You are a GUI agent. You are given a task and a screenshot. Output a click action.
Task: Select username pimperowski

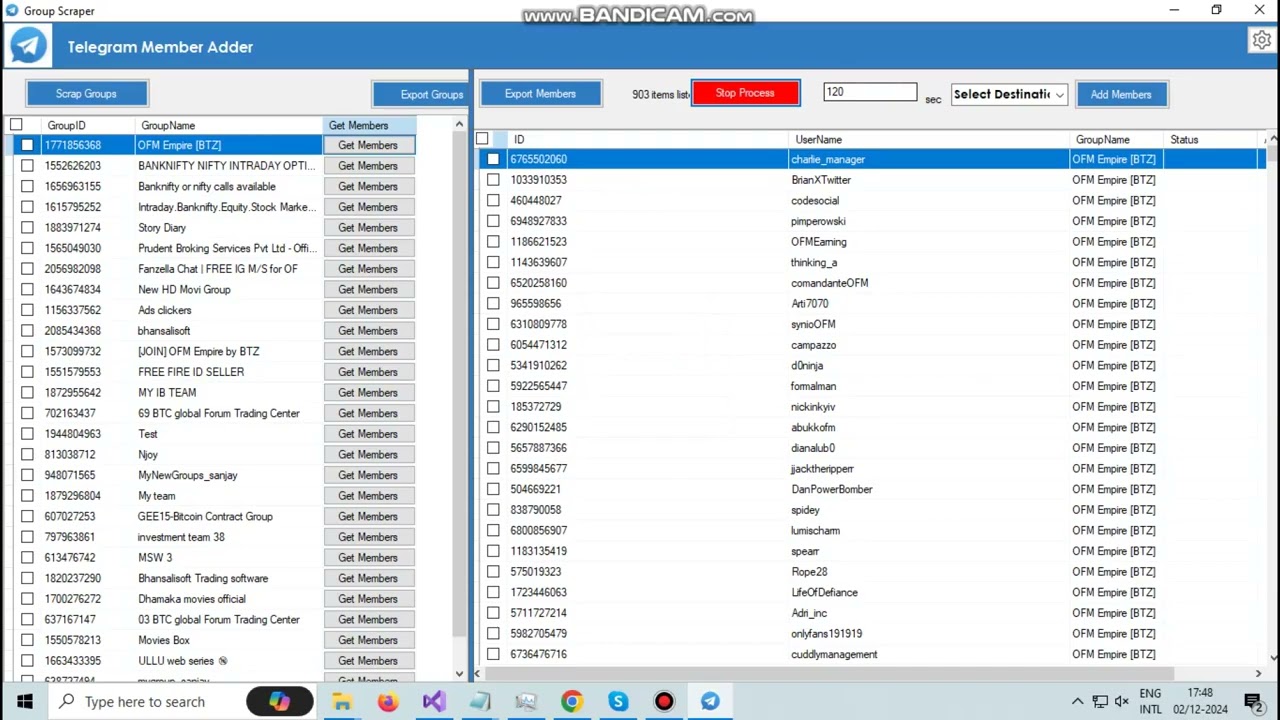(818, 221)
